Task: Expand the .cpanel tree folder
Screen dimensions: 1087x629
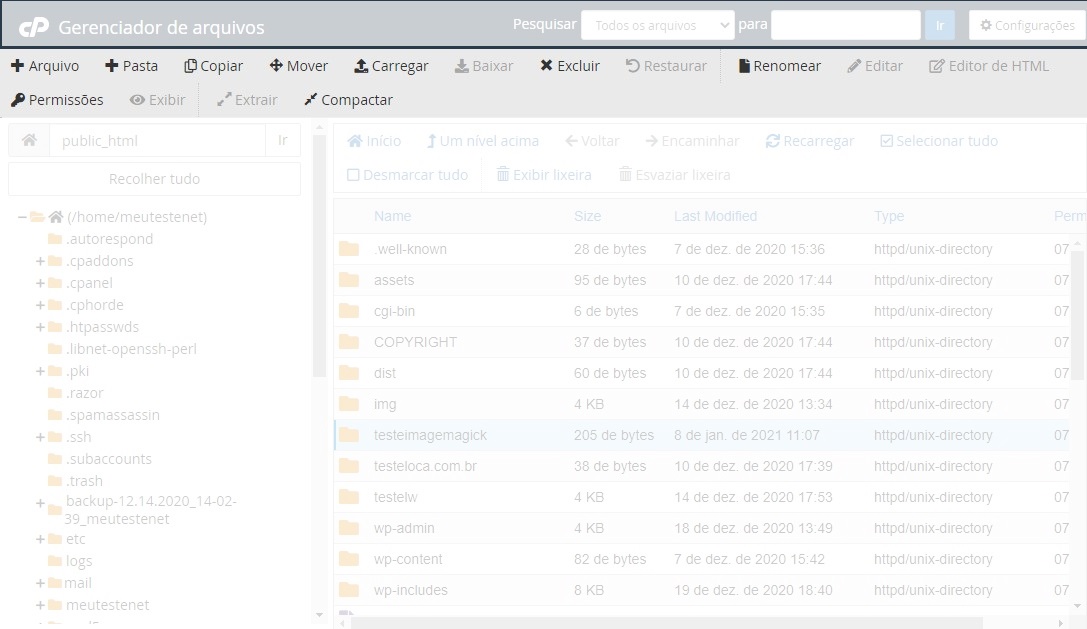Action: [40, 284]
